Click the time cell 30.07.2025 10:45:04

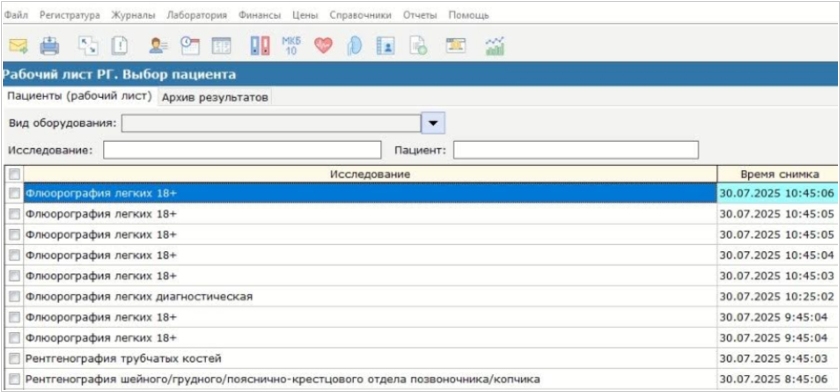click(x=777, y=255)
